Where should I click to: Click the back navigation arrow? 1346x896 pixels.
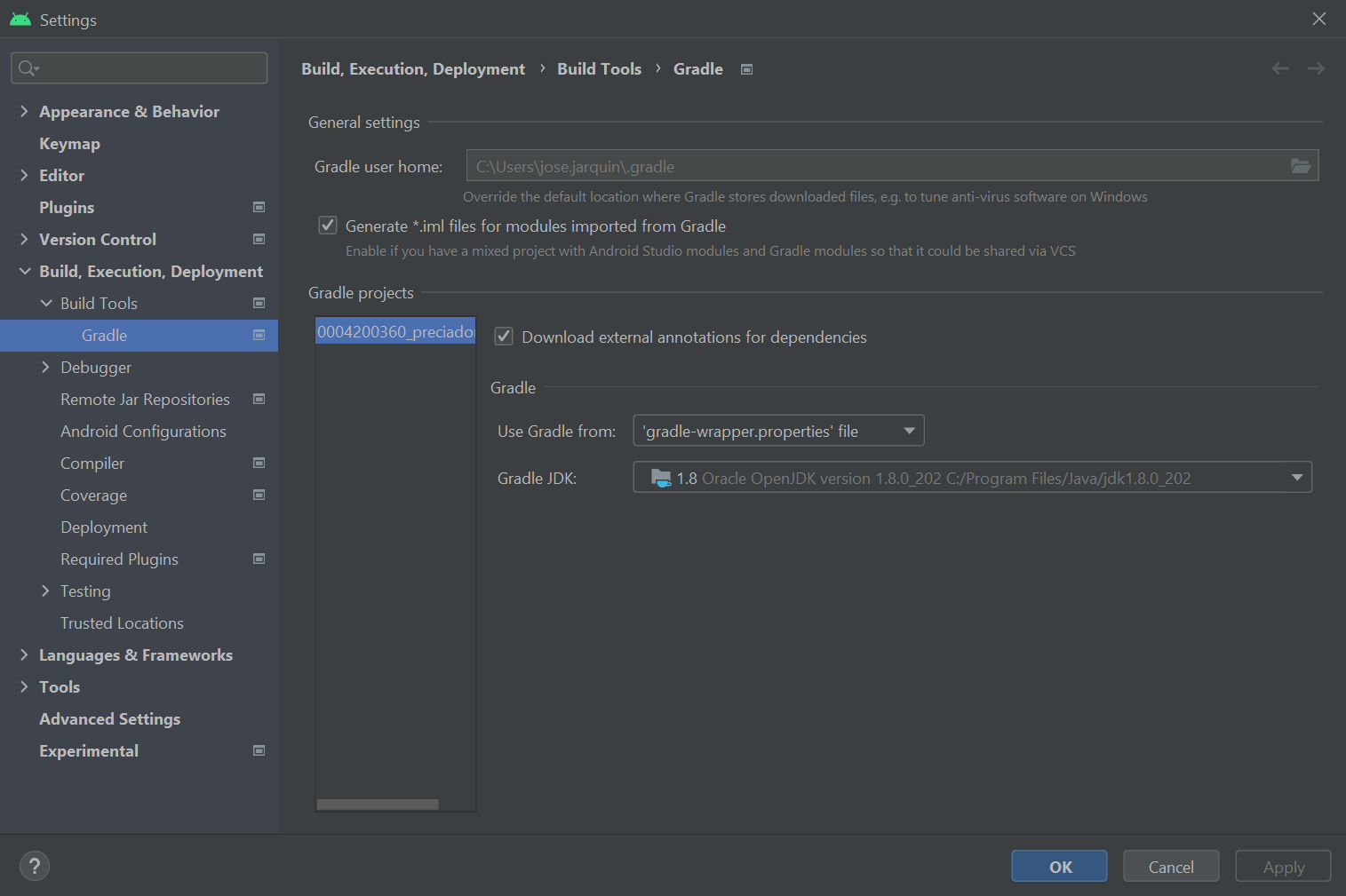tap(1280, 68)
